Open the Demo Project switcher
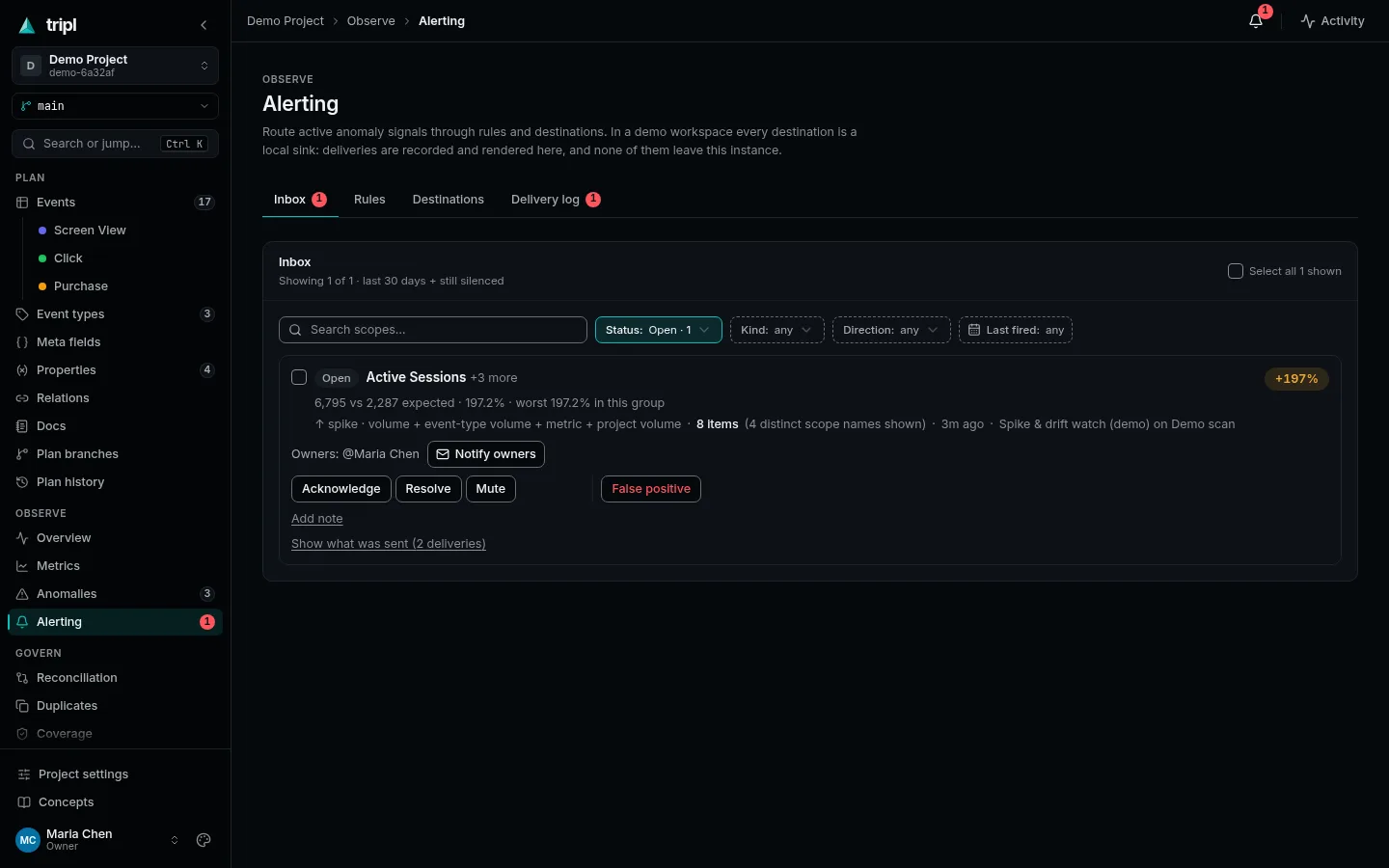 tap(115, 66)
